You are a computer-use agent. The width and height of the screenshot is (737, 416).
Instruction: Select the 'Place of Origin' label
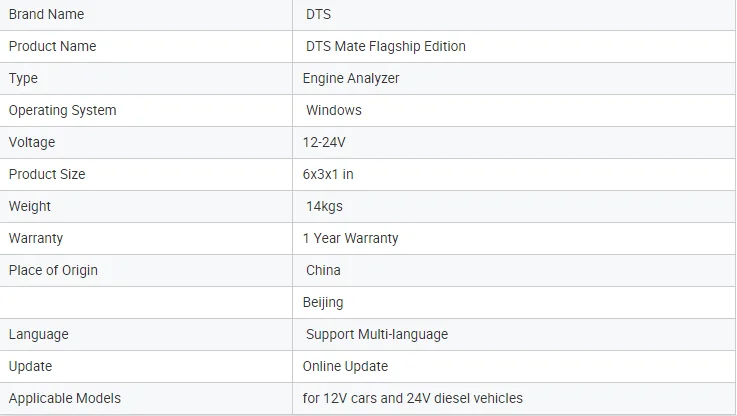click(53, 270)
